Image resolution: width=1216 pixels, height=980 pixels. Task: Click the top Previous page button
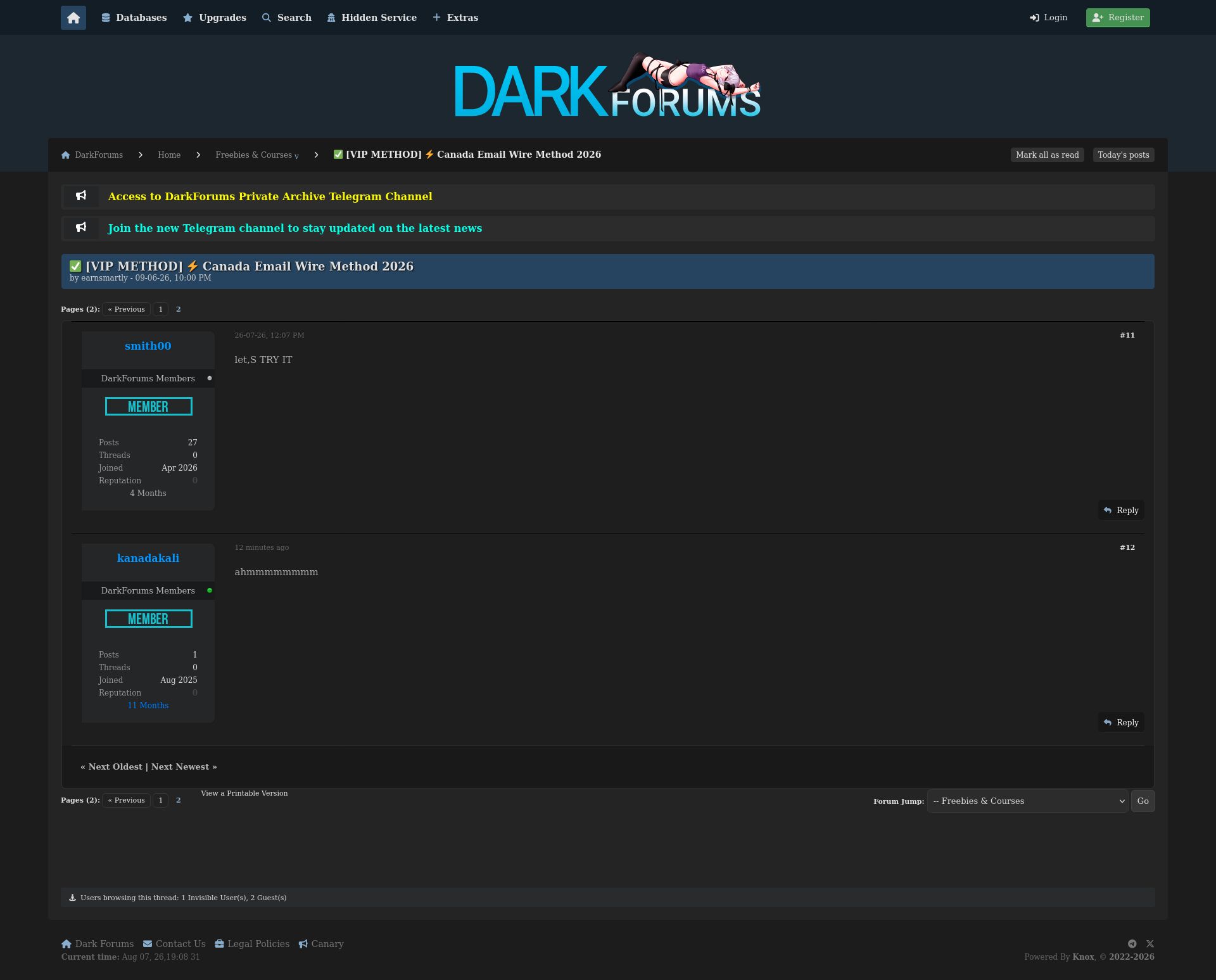pyautogui.click(x=127, y=309)
